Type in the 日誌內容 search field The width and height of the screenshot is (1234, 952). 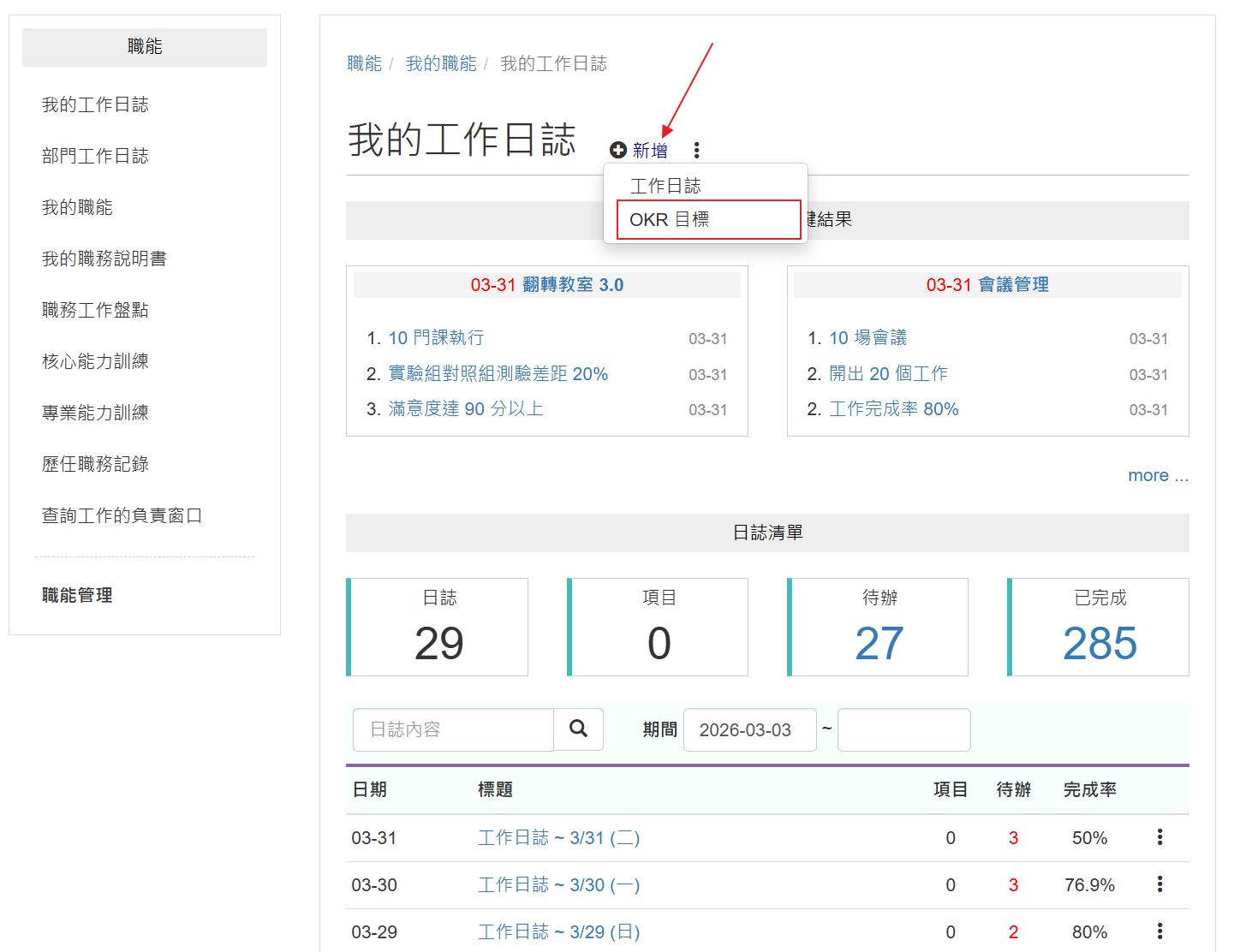[453, 730]
